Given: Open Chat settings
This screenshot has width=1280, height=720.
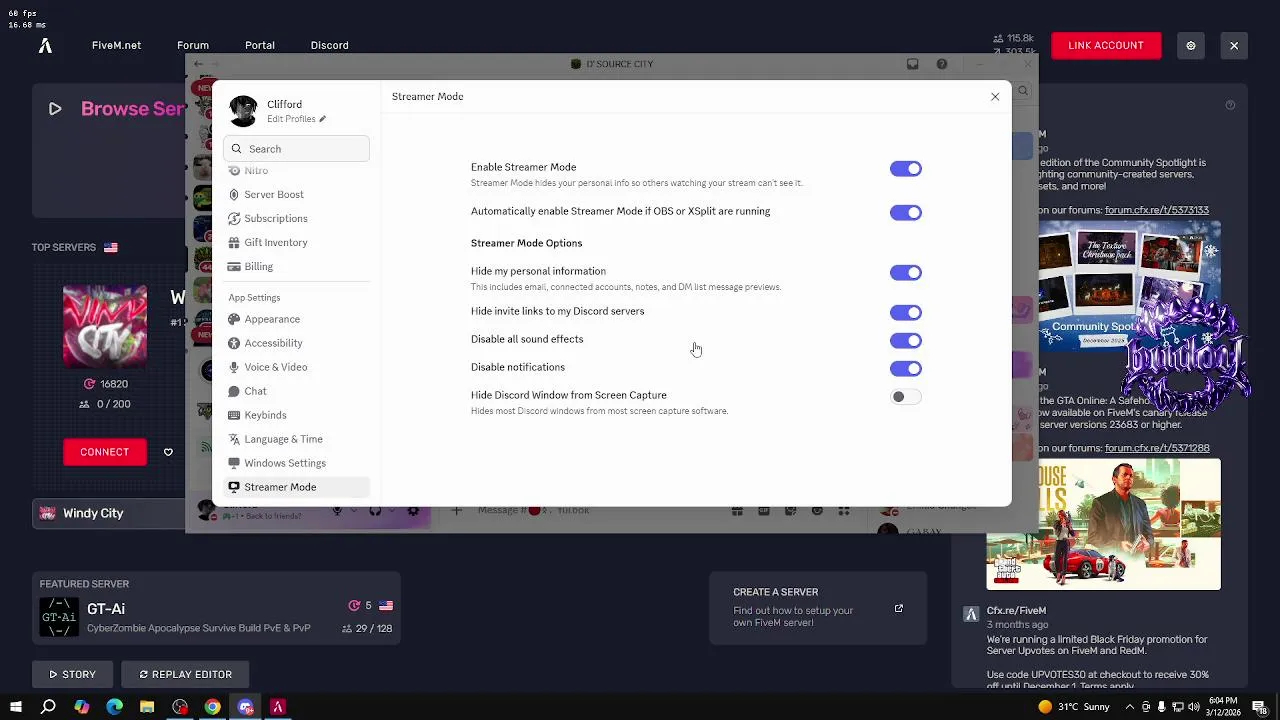Looking at the screenshot, I should 296,391.
